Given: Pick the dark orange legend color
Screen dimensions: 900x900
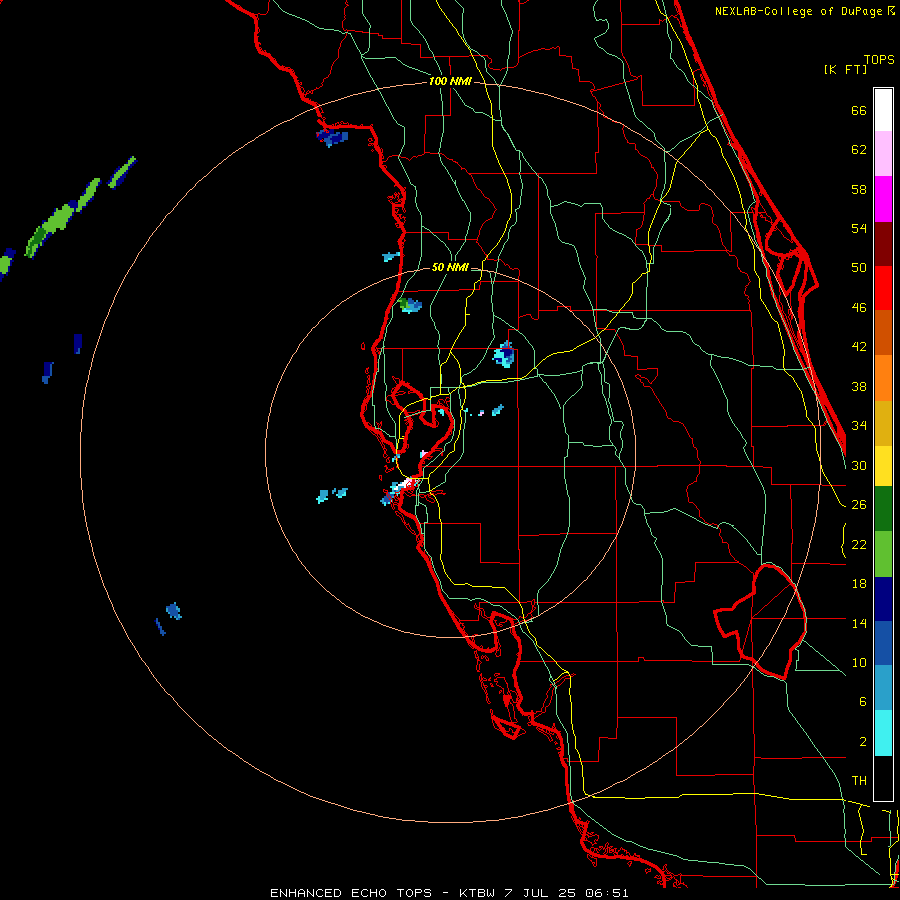Looking at the screenshot, I should (x=883, y=332).
